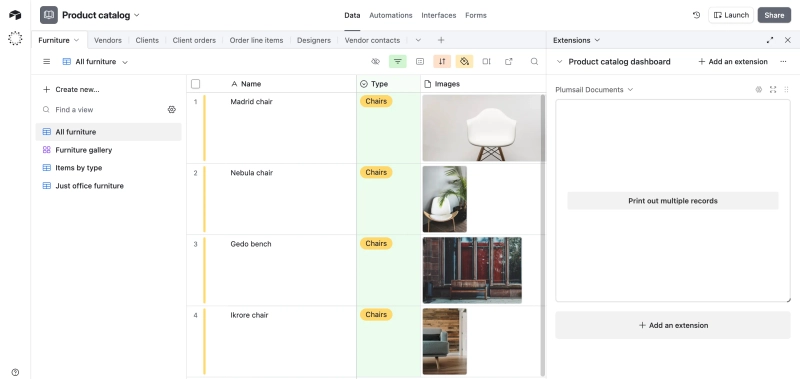Open the orange sort icon
The height and width of the screenshot is (379, 800).
pos(442,62)
